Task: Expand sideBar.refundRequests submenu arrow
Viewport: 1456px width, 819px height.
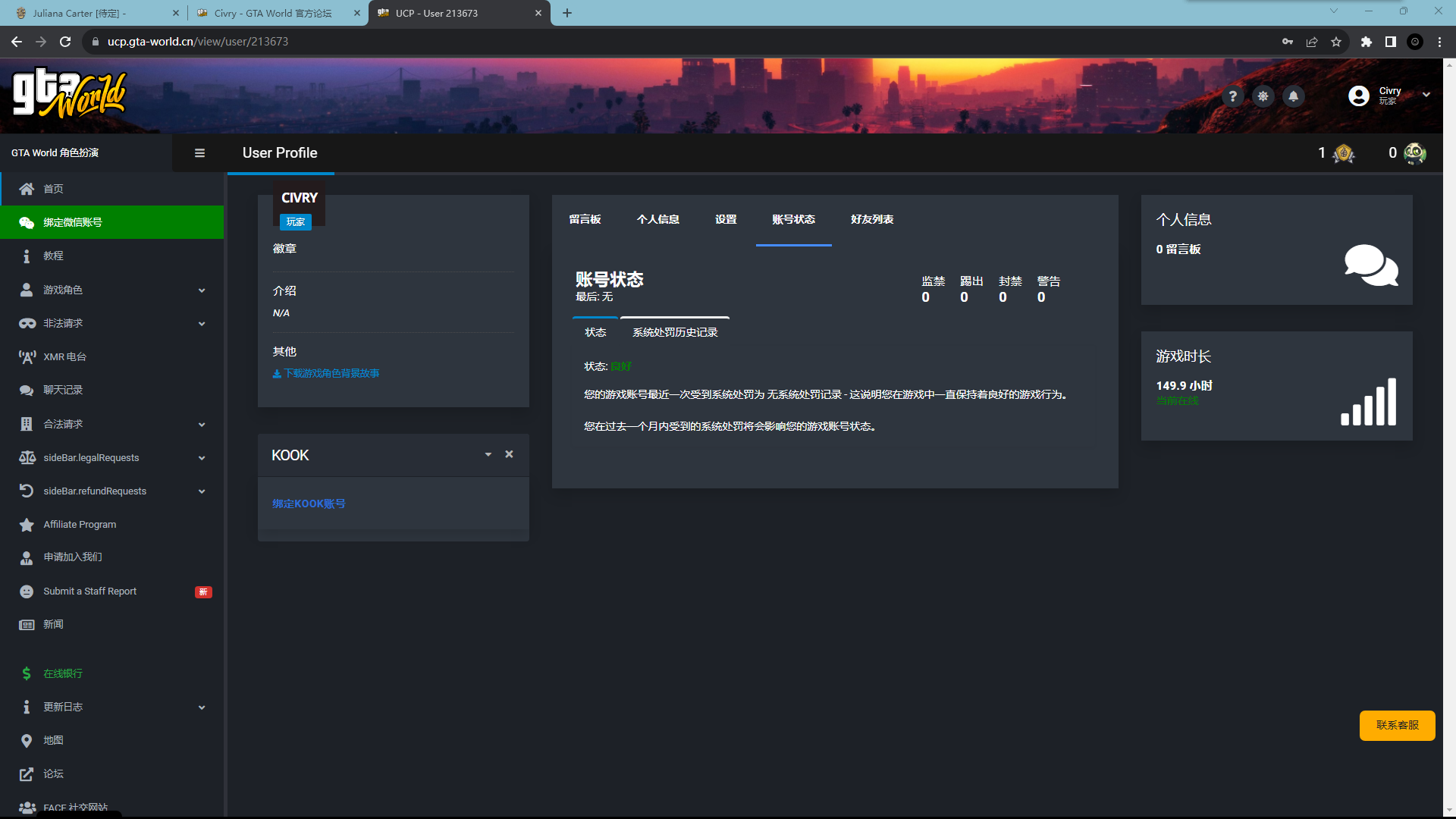Action: (x=202, y=491)
